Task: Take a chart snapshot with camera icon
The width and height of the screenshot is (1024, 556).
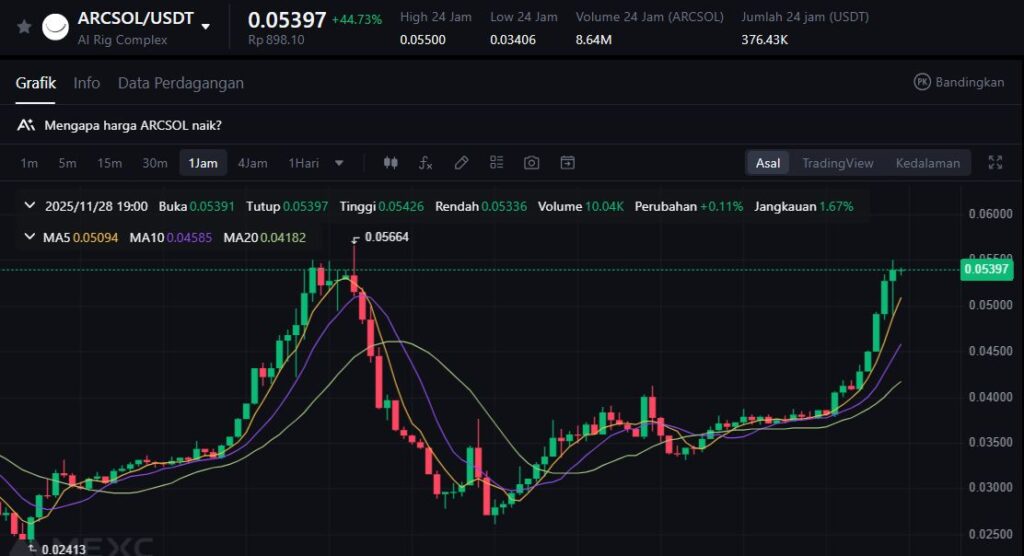Action: tap(532, 163)
